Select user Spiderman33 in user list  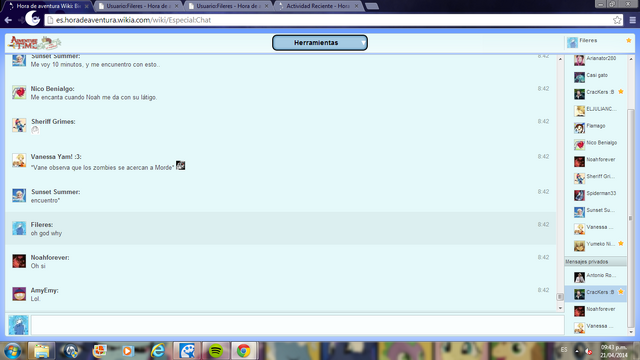pyautogui.click(x=596, y=194)
